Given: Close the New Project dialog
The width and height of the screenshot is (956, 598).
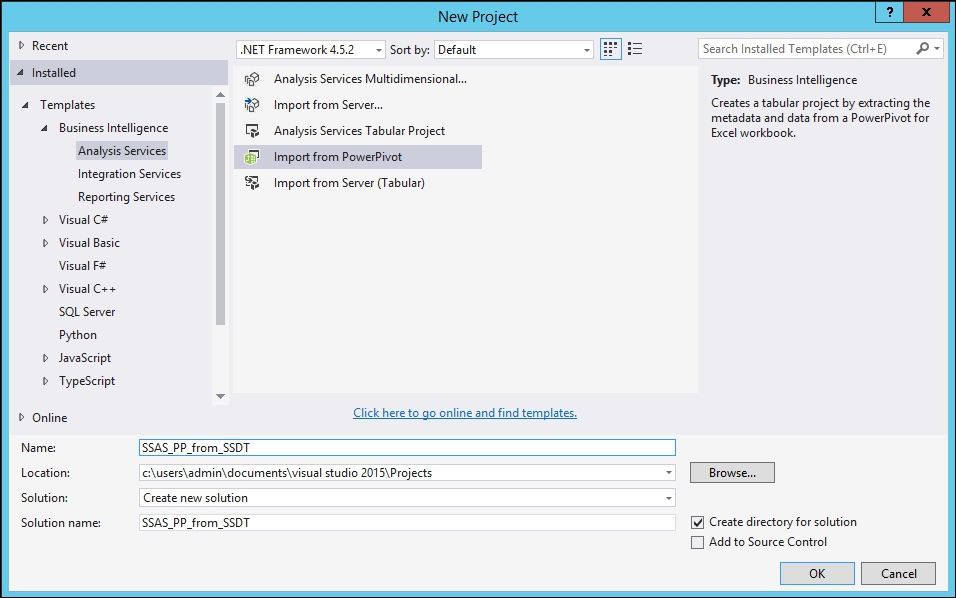Looking at the screenshot, I should click(926, 12).
